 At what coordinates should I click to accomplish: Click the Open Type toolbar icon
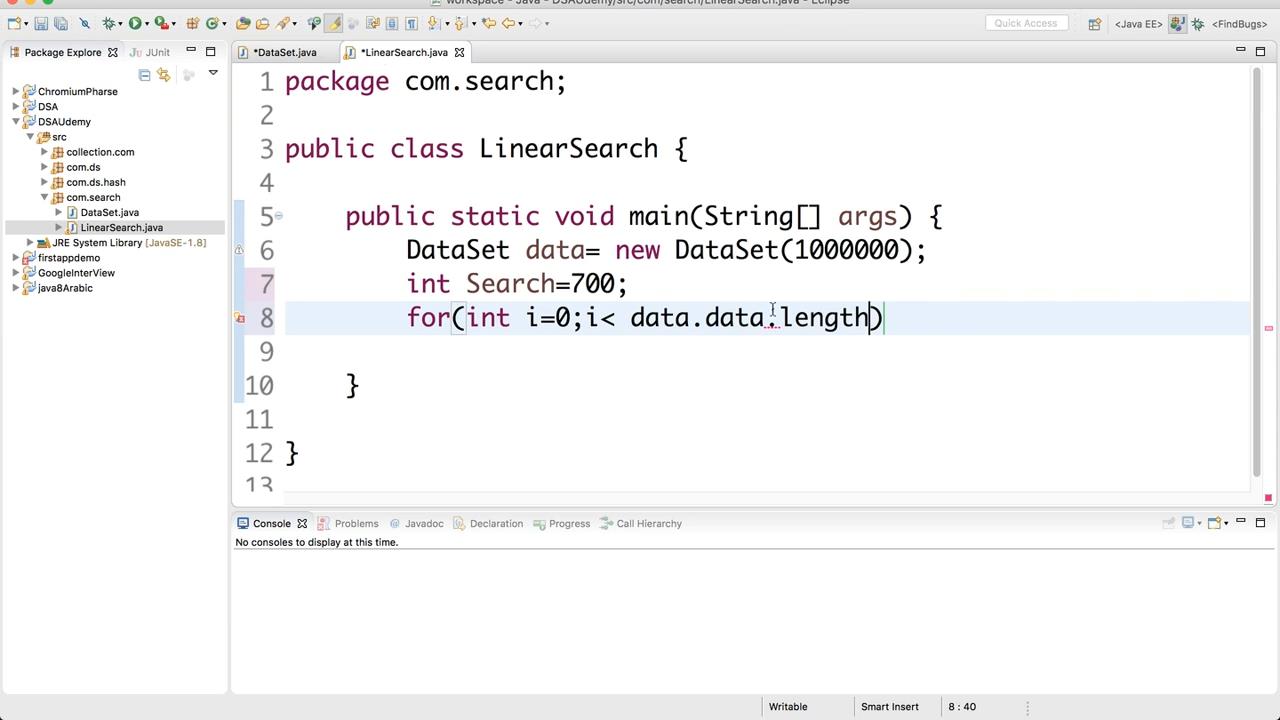point(243,23)
